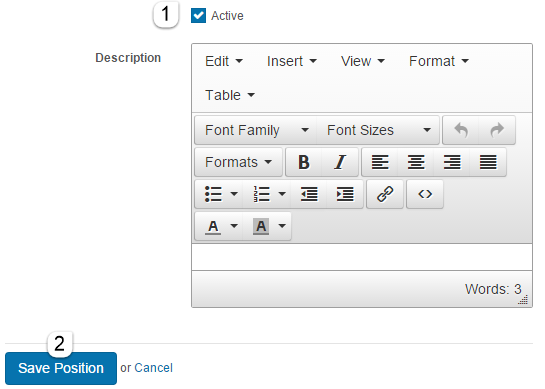Viewport: 545px width, 389px height.
Task: Toggle italic formatting
Action: tap(340, 162)
